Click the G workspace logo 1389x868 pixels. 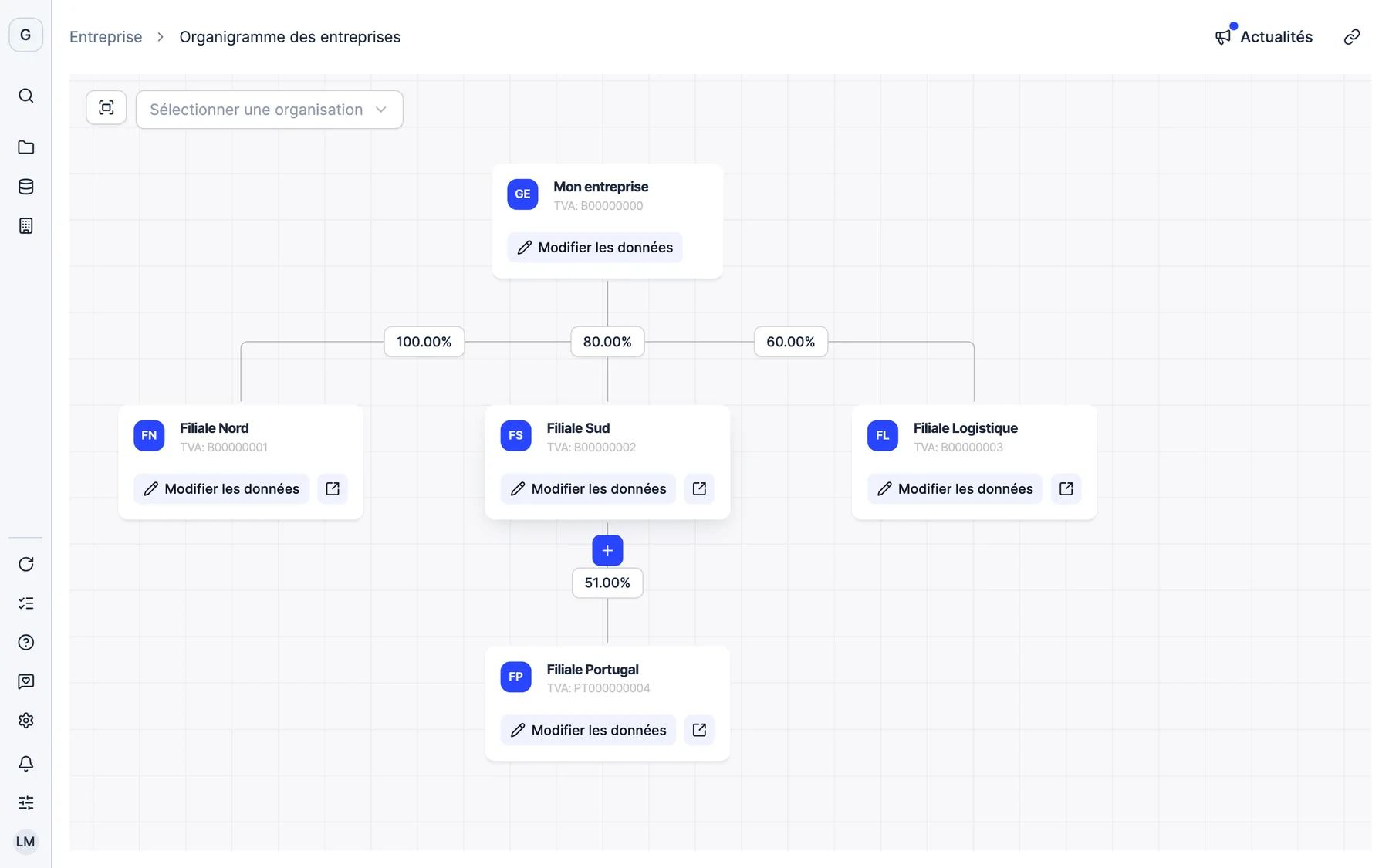[x=25, y=35]
